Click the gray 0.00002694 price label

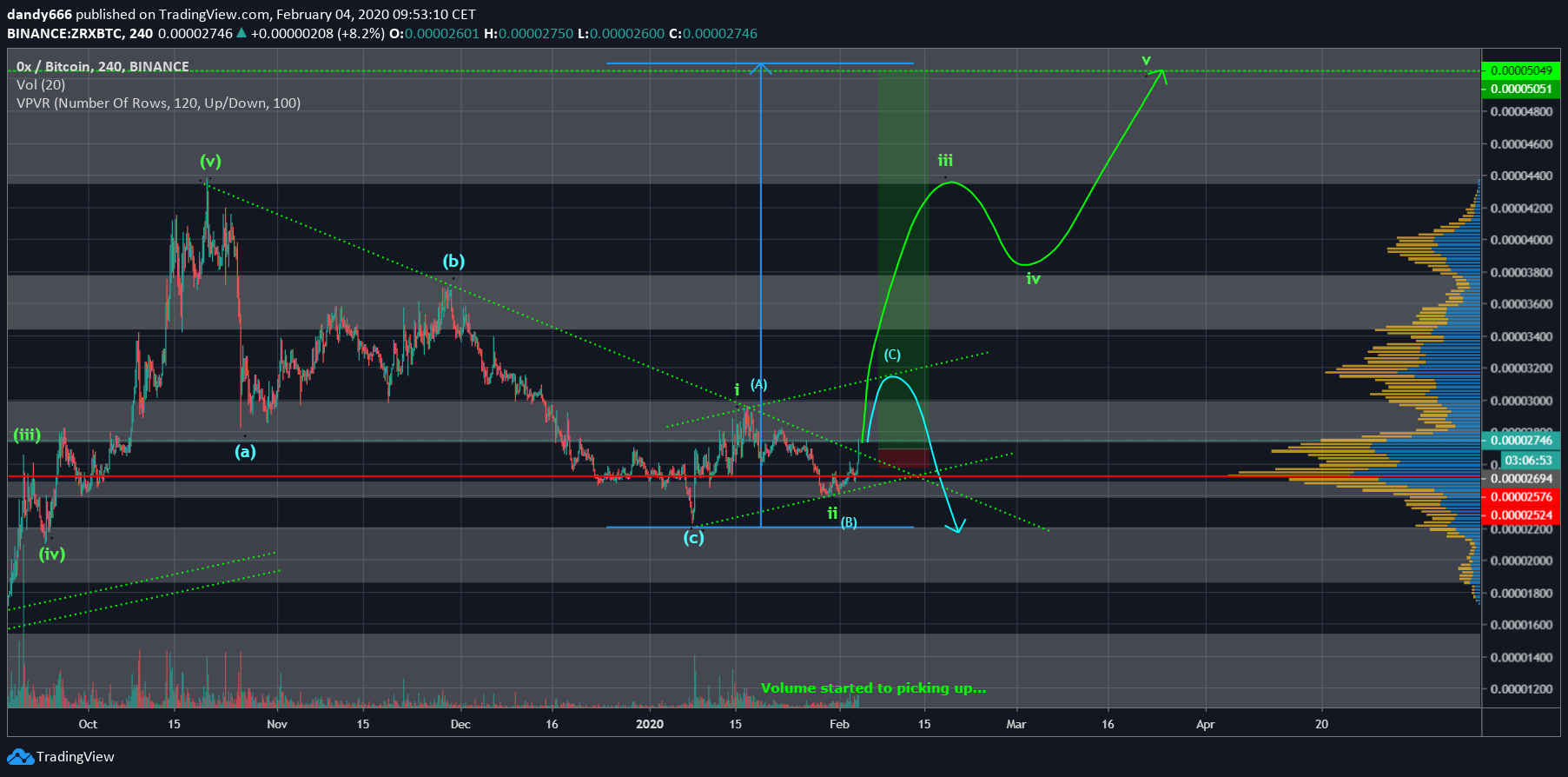click(1520, 479)
